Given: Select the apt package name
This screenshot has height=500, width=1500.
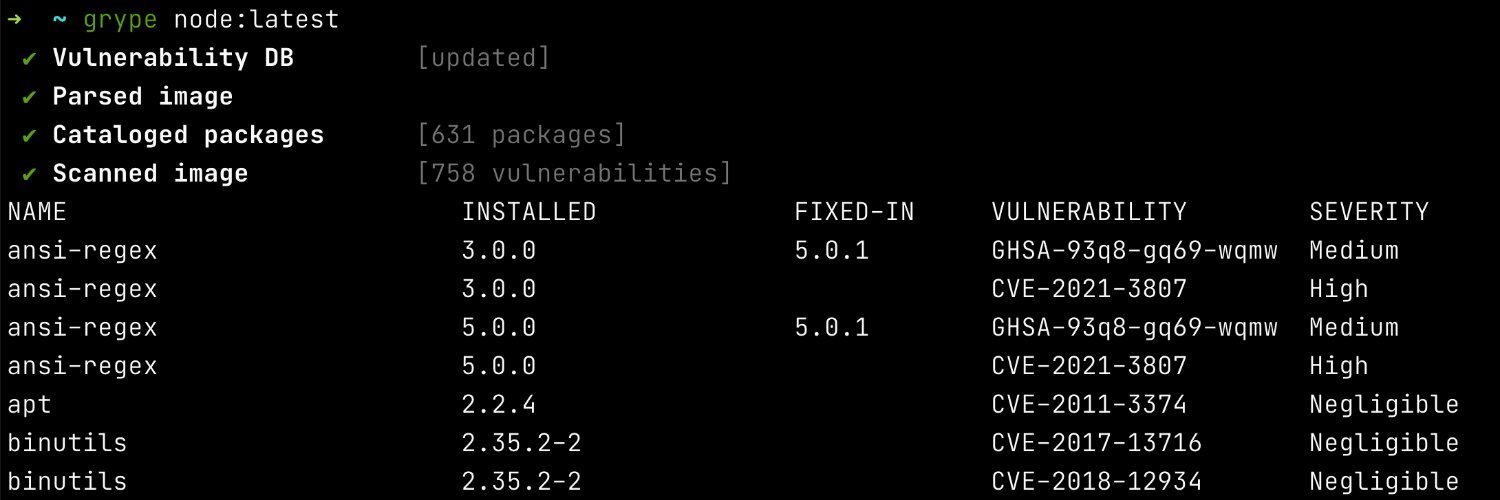Looking at the screenshot, I should click(x=29, y=405).
